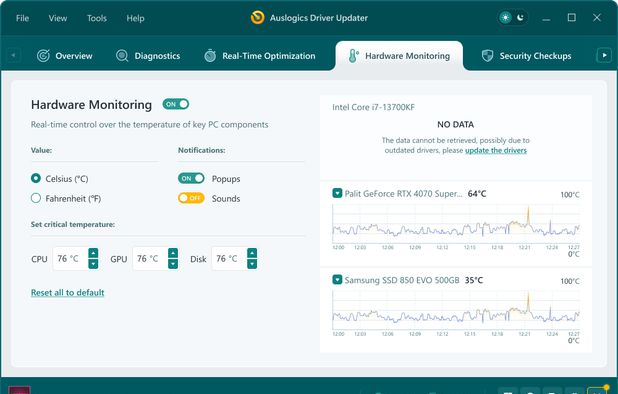Click the CPU temperature input field
The height and width of the screenshot is (394, 618).
click(x=70, y=258)
